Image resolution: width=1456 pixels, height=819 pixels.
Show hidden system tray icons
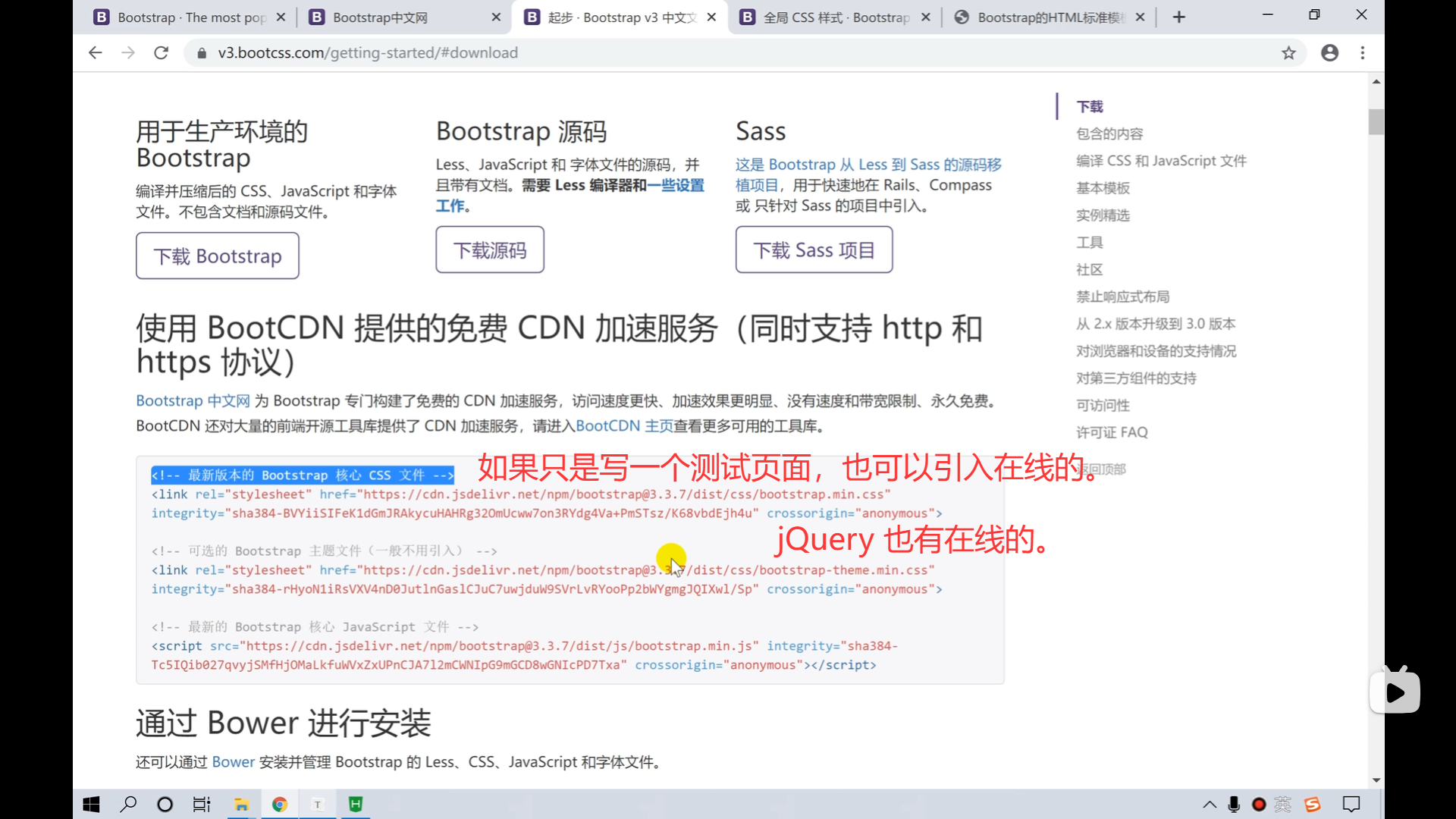click(x=1210, y=805)
